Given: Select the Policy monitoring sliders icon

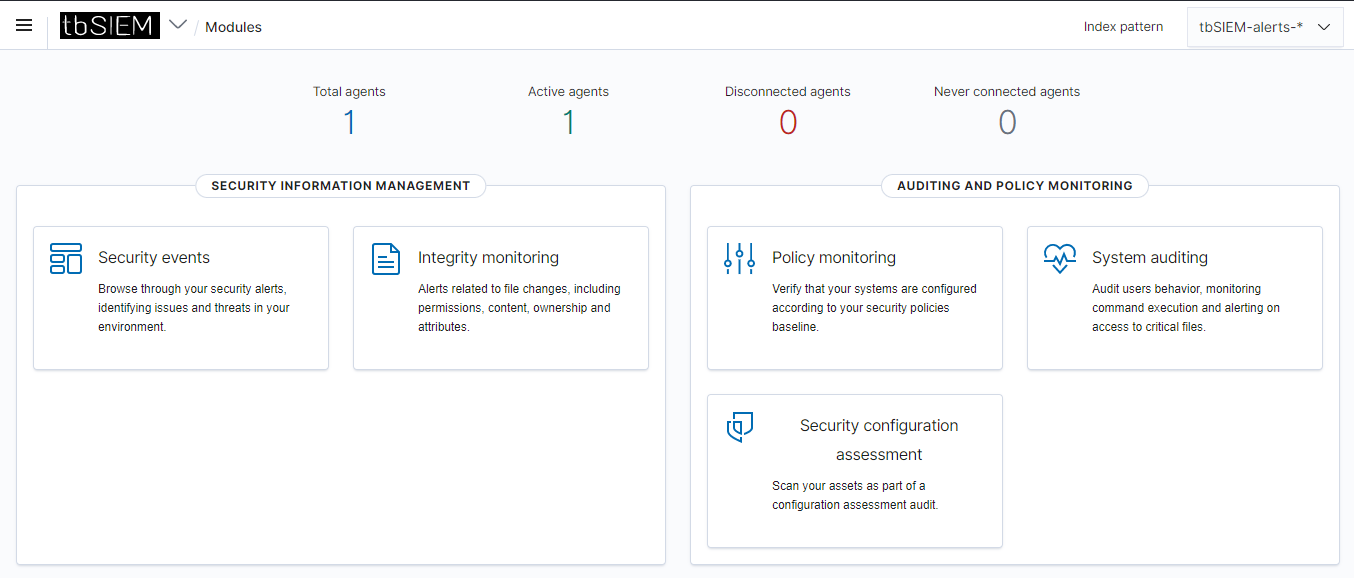Looking at the screenshot, I should click(x=739, y=258).
